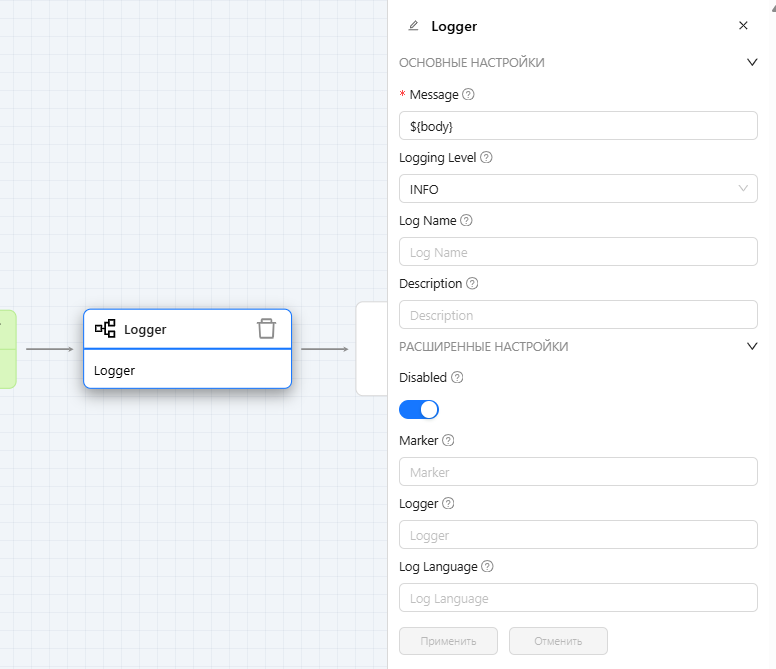Click help icon beside Log Language
The image size is (776, 669).
pos(487,567)
